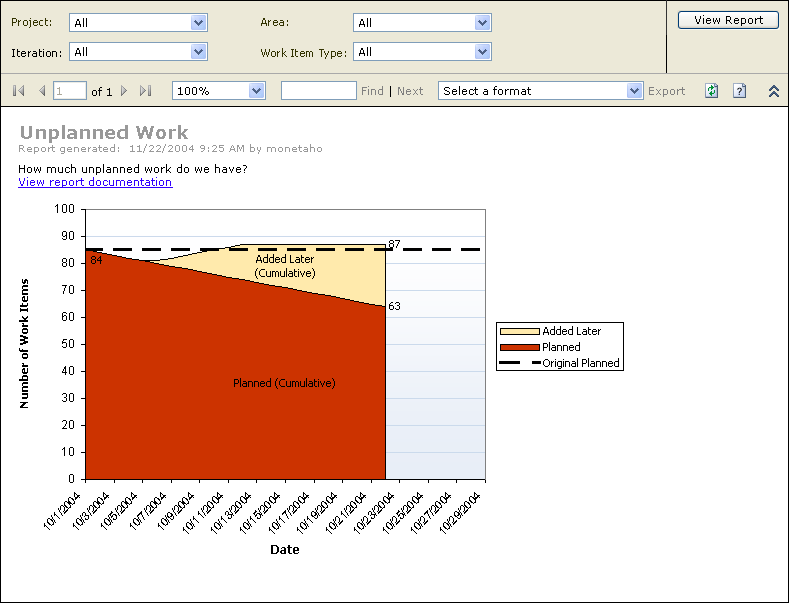This screenshot has width=789, height=603.
Task: Go to the first report page
Action: pyautogui.click(x=18, y=91)
